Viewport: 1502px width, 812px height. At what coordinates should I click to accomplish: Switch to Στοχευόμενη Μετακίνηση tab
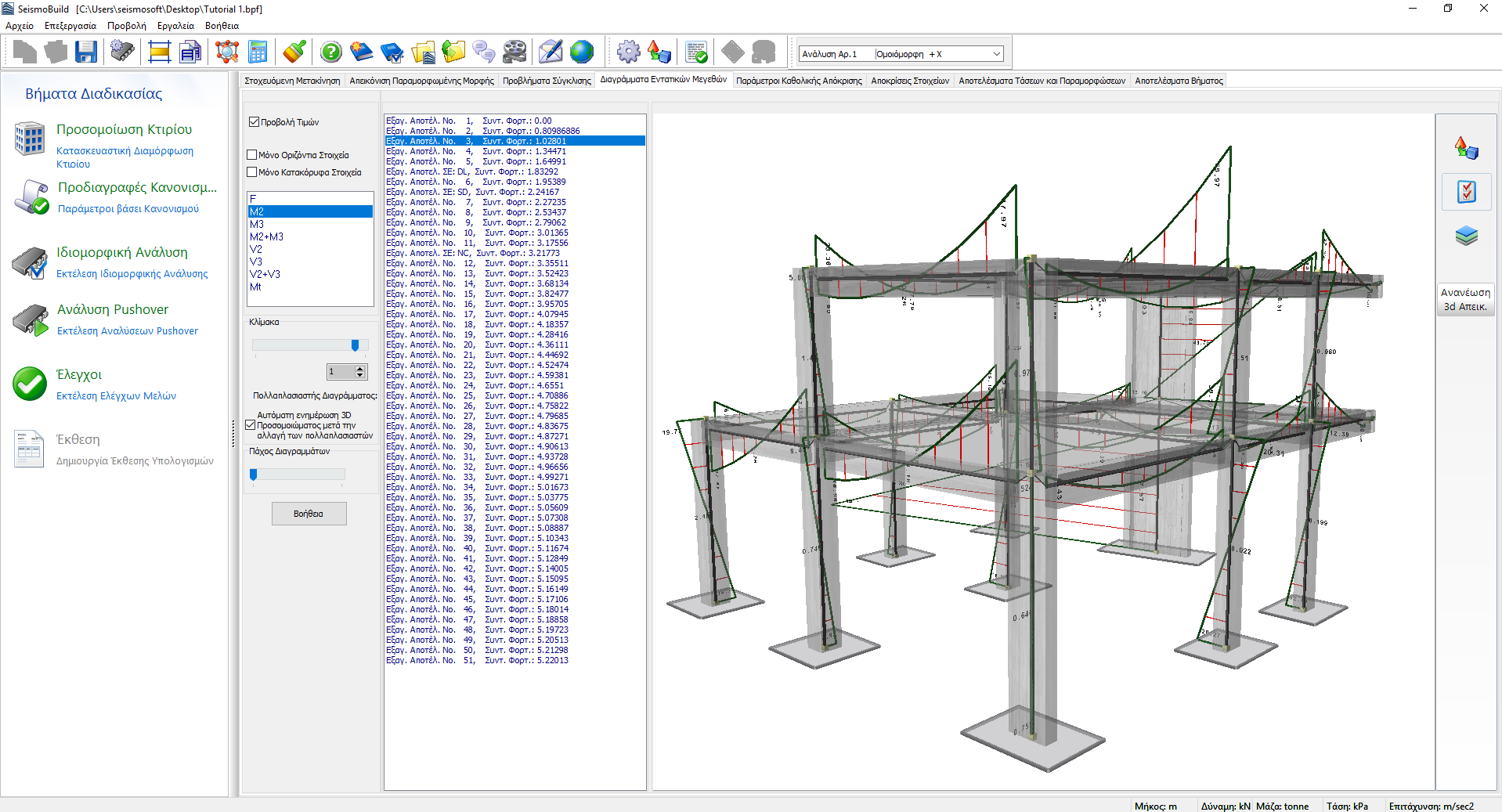point(292,81)
